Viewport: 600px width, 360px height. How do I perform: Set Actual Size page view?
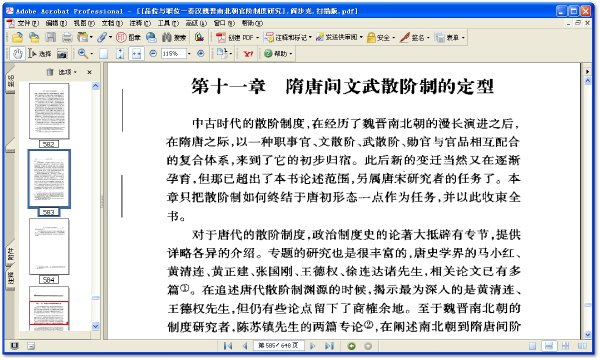click(x=104, y=54)
